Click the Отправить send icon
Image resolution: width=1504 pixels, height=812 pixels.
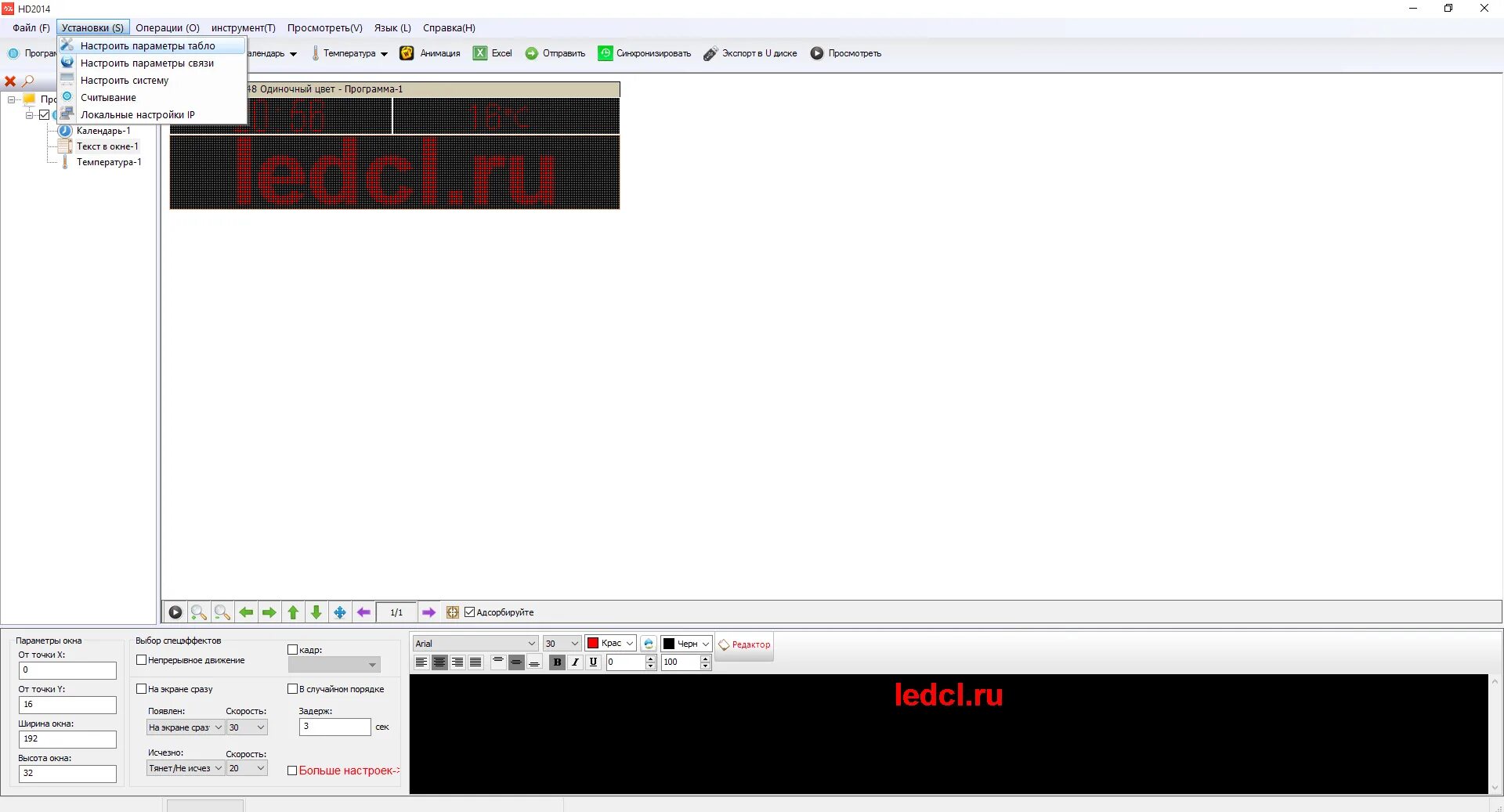click(531, 53)
